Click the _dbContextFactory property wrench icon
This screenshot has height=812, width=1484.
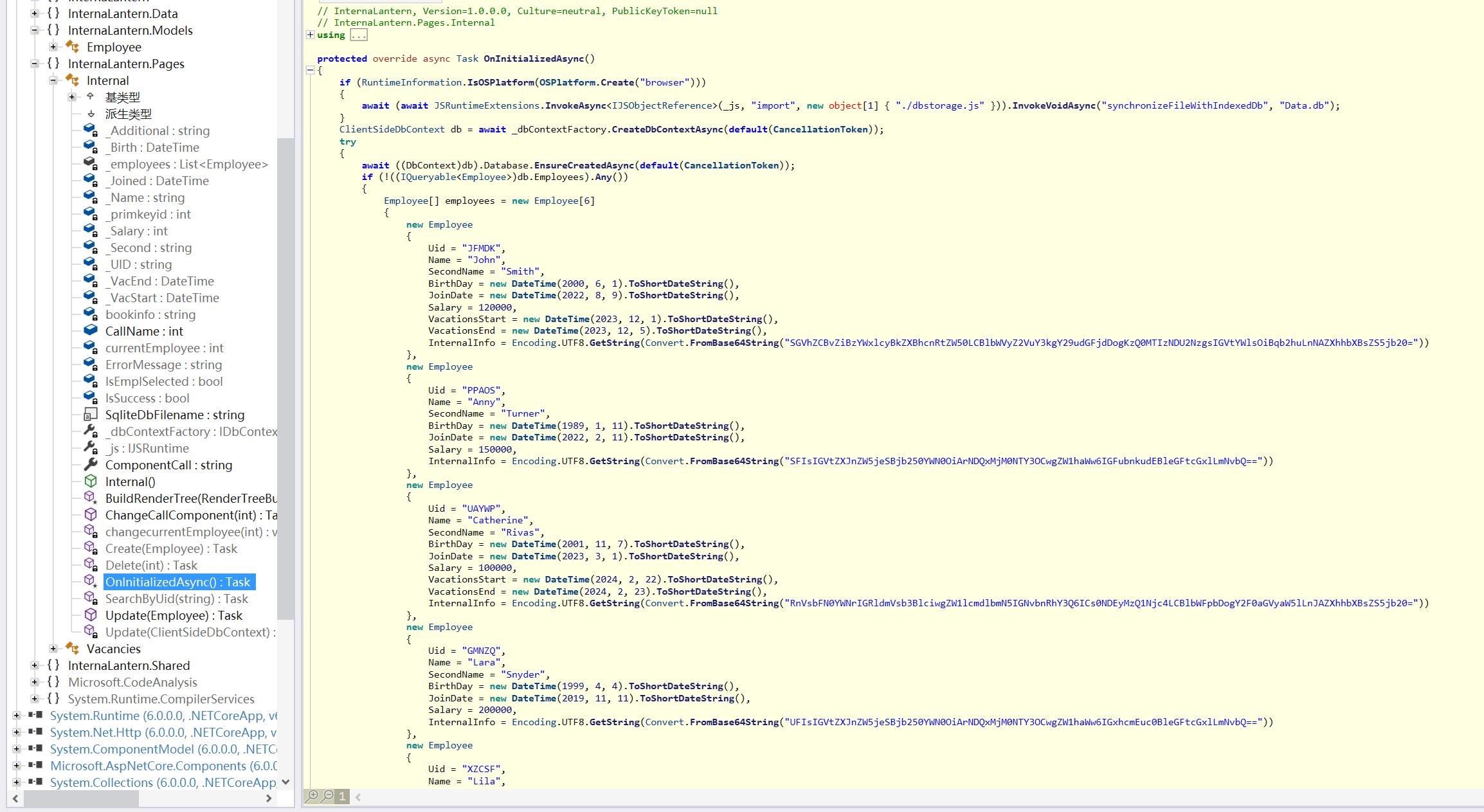91,431
